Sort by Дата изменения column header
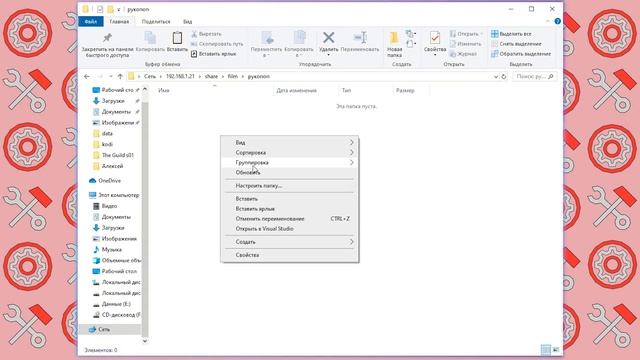The image size is (640, 360). coord(296,91)
